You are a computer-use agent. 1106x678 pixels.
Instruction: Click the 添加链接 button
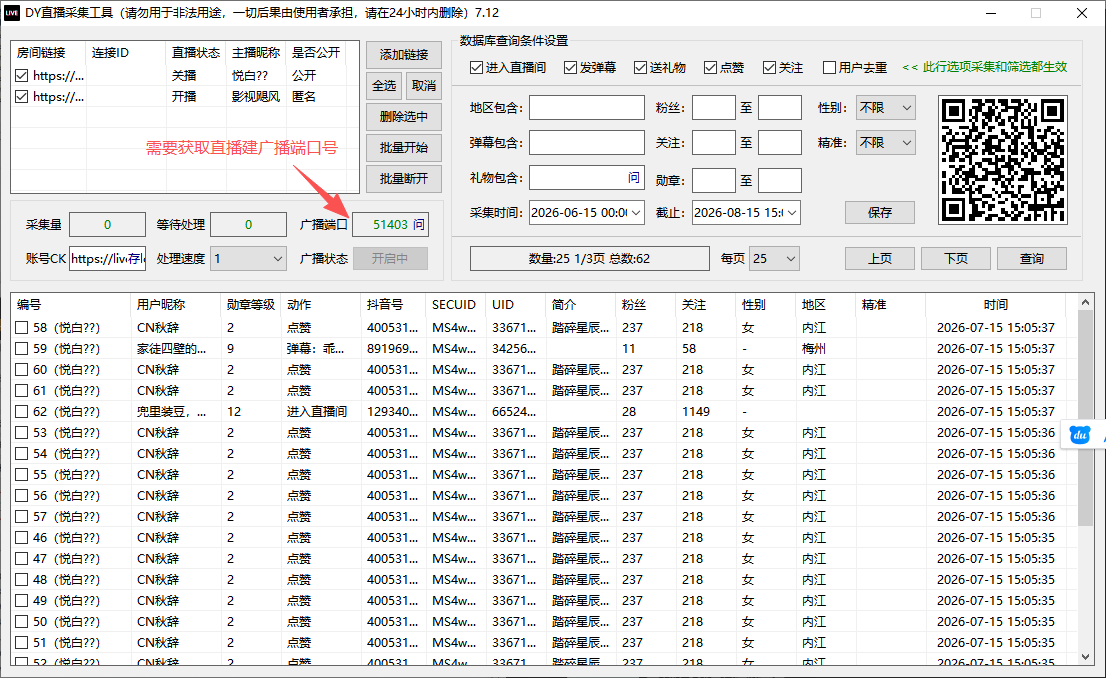click(x=403, y=54)
